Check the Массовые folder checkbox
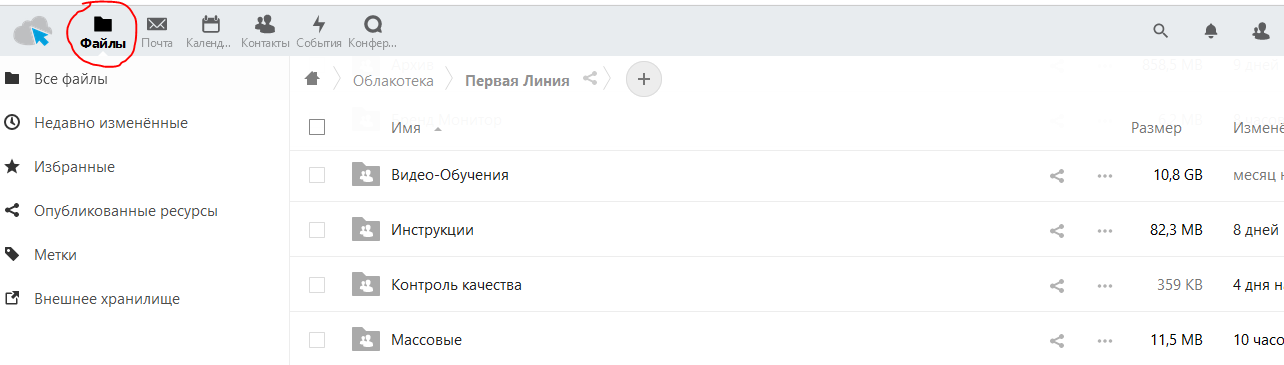 pyautogui.click(x=317, y=340)
